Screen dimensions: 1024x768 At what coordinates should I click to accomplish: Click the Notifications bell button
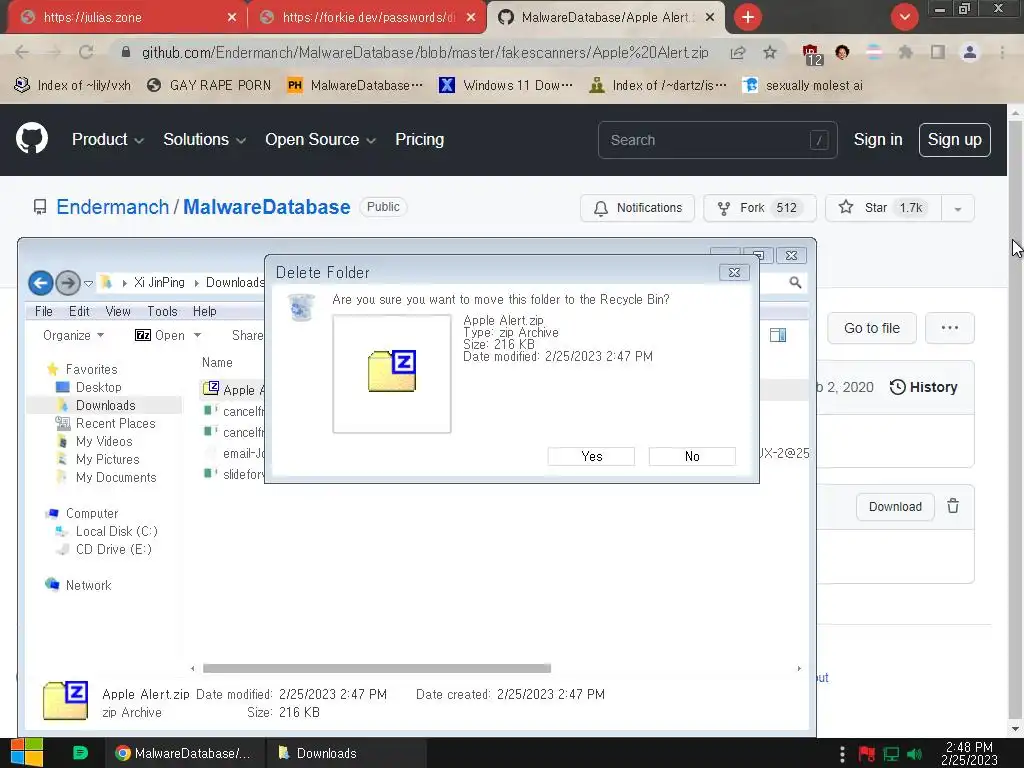pos(637,208)
